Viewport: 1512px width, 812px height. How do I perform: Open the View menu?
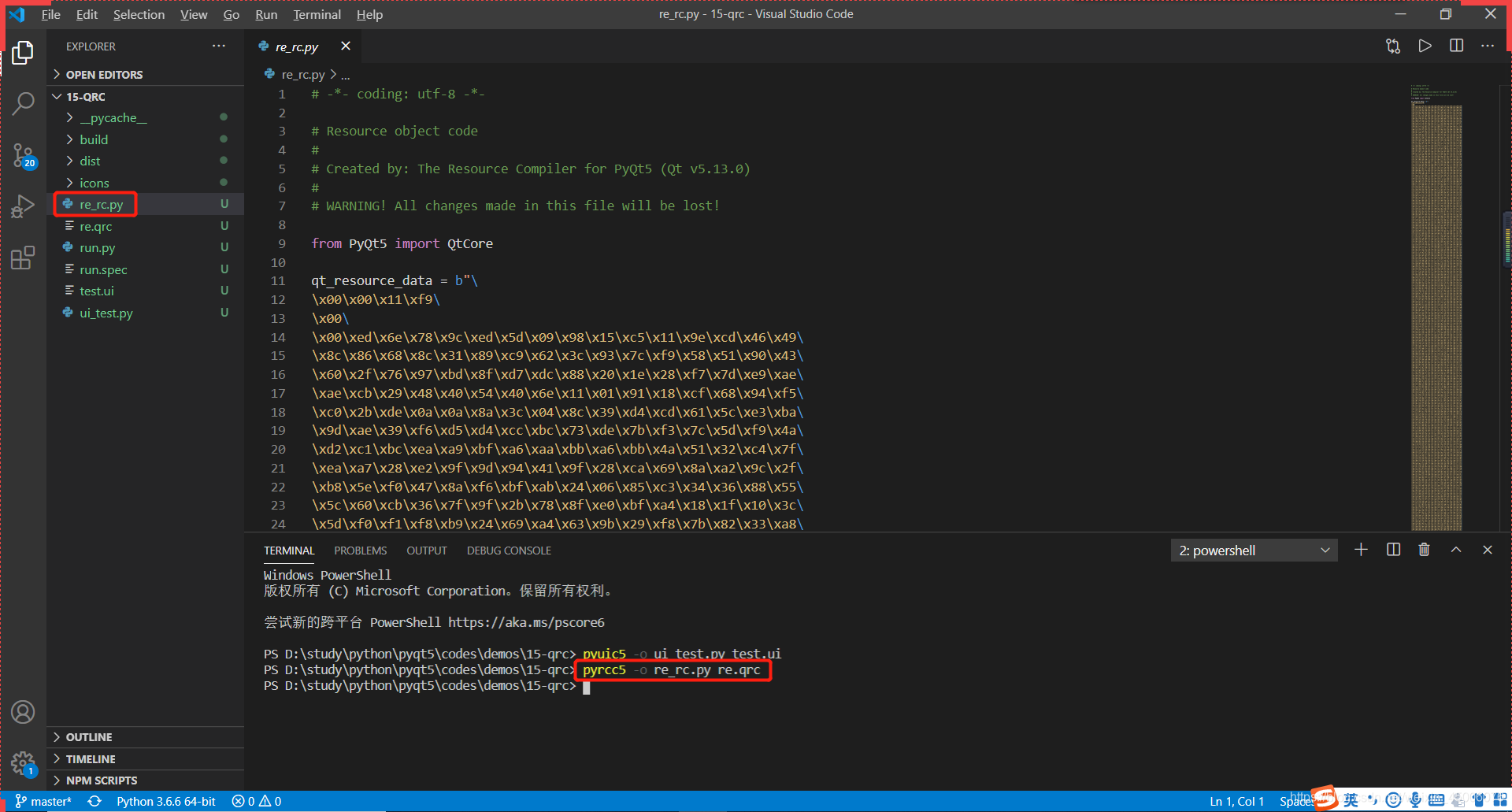coord(194,14)
